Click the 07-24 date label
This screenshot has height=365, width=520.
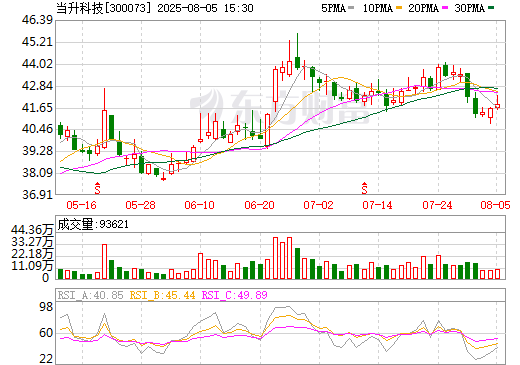(x=437, y=205)
